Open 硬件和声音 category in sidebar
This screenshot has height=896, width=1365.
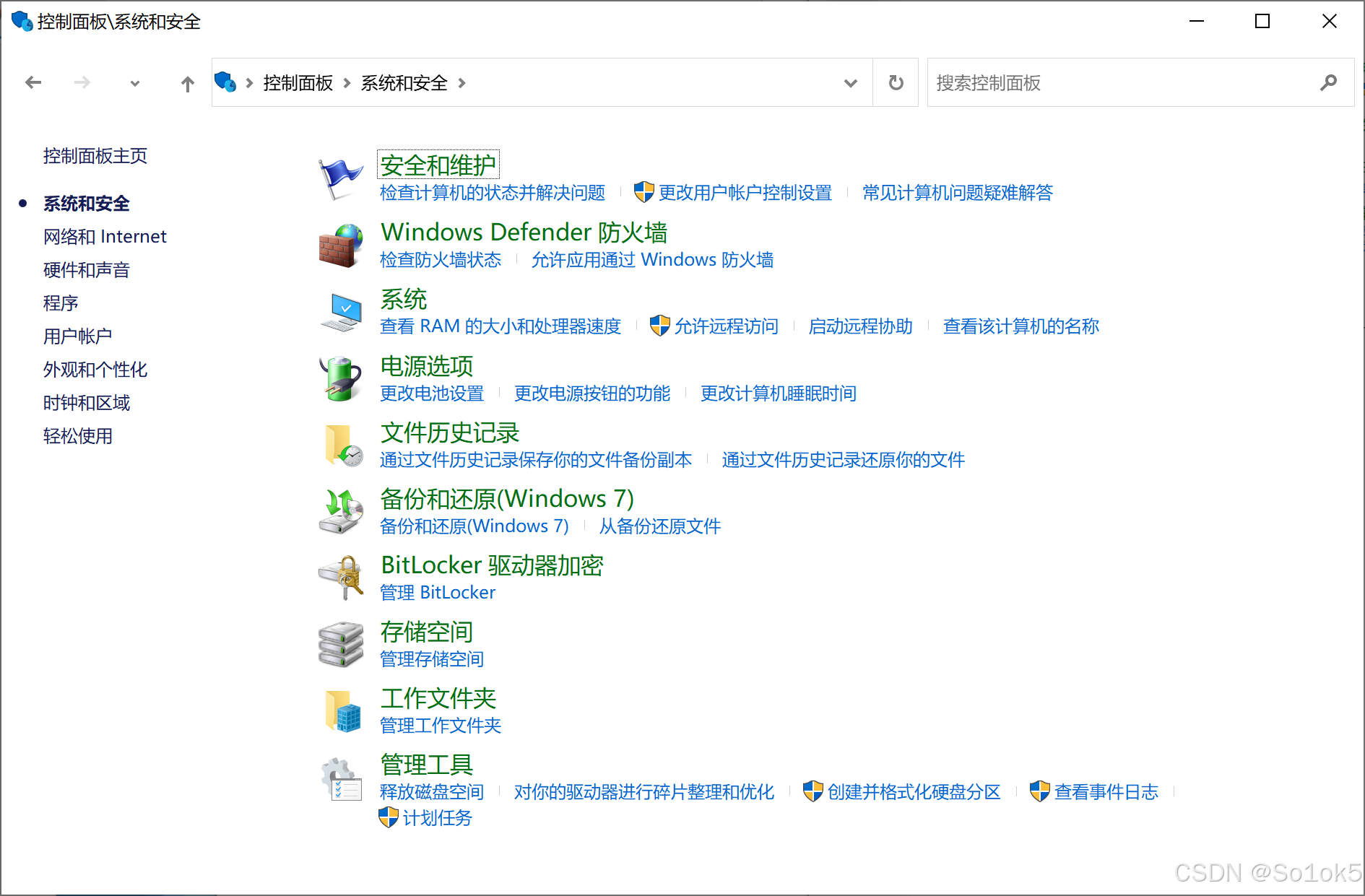coord(87,270)
